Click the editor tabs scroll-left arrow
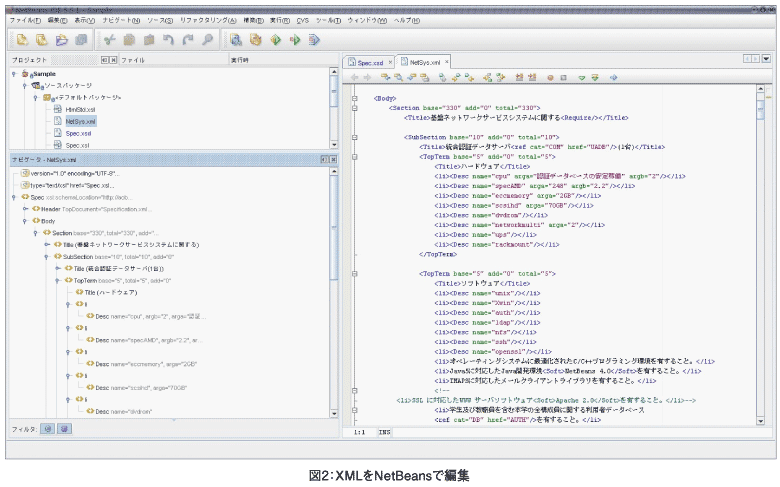 tap(747, 59)
